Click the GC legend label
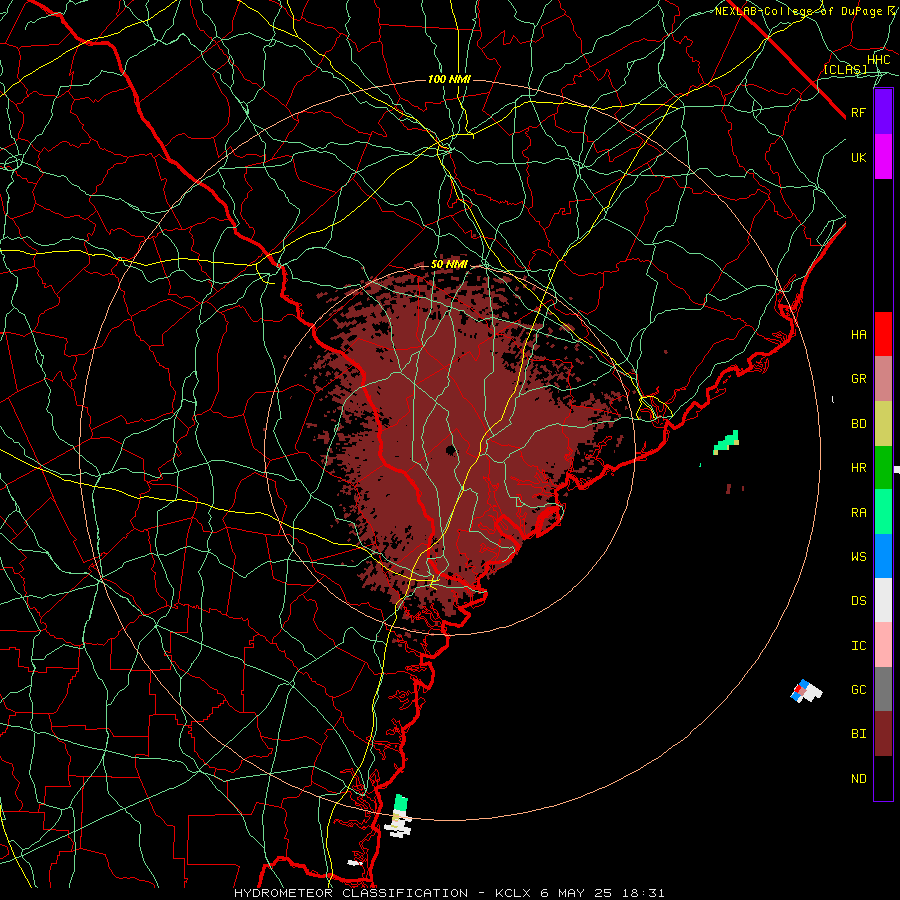Viewport: 900px width, 900px height. point(859,690)
